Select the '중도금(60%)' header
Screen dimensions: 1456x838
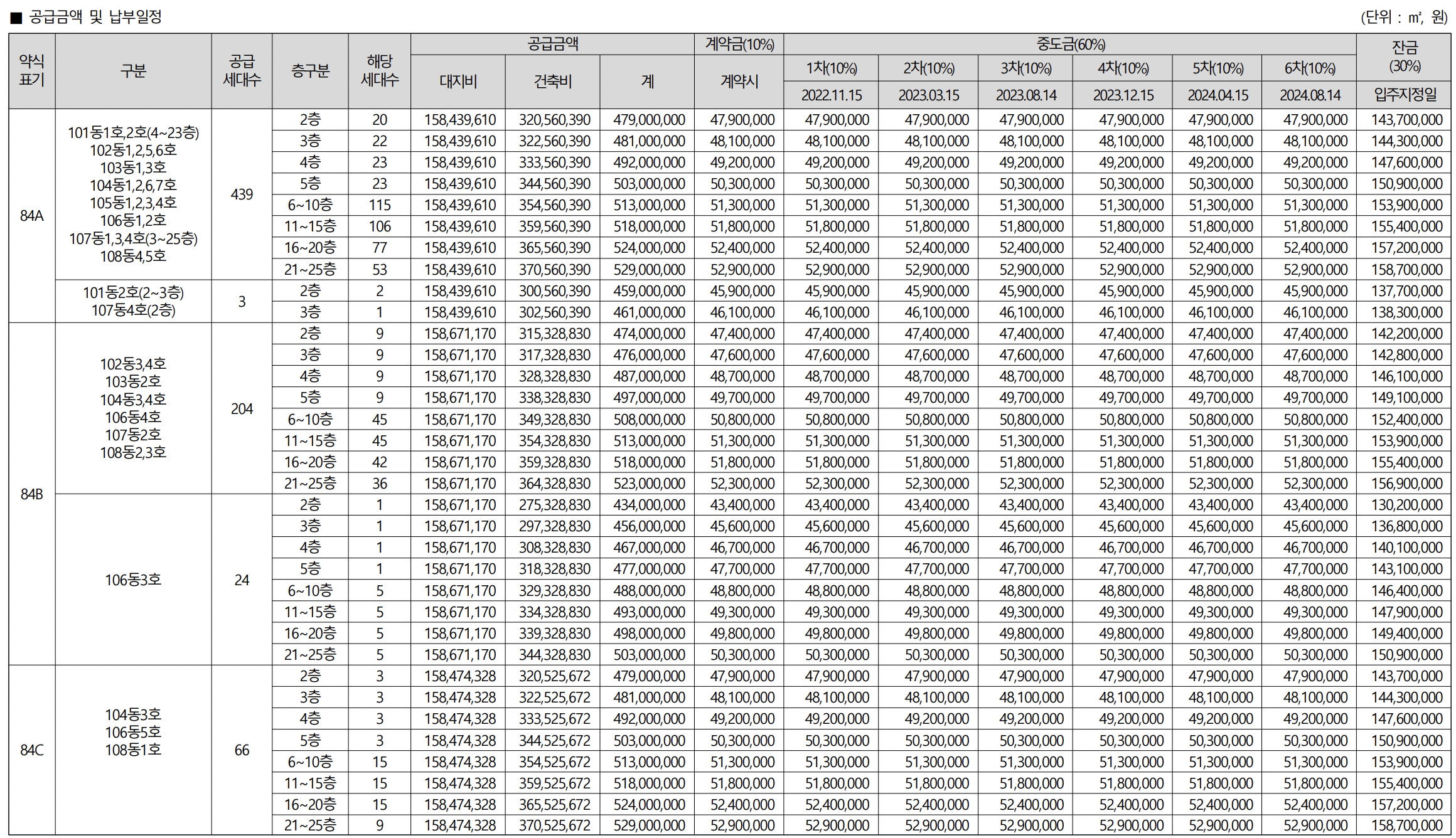point(1070,45)
